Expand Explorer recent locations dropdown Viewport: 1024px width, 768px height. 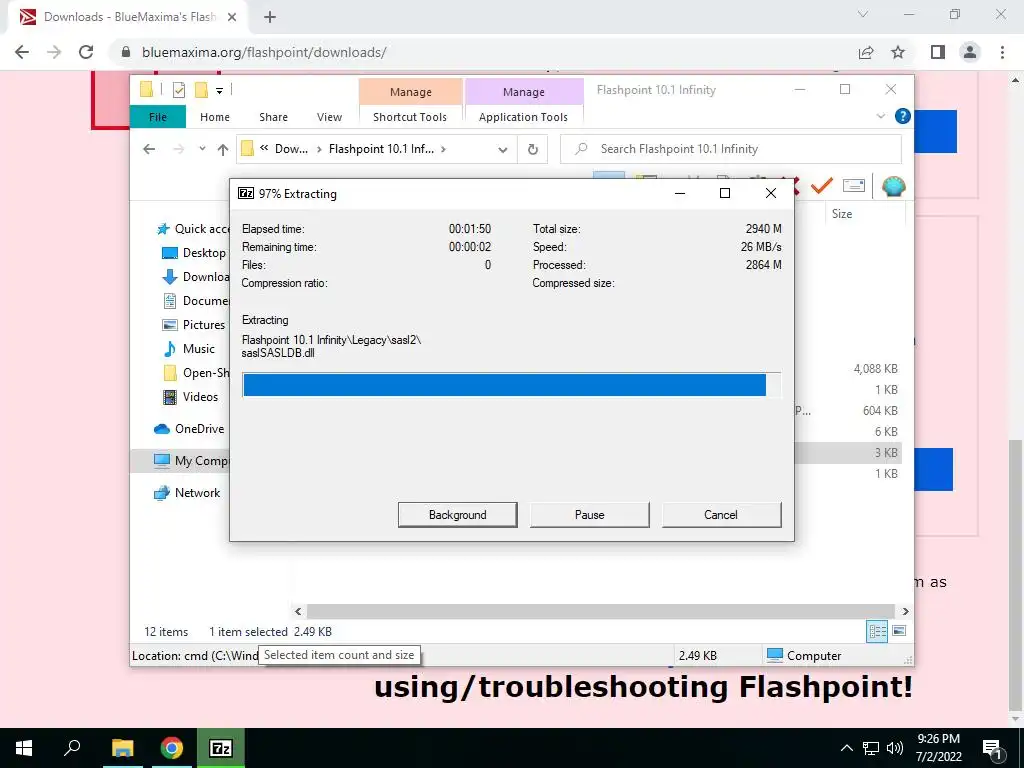[202, 149]
